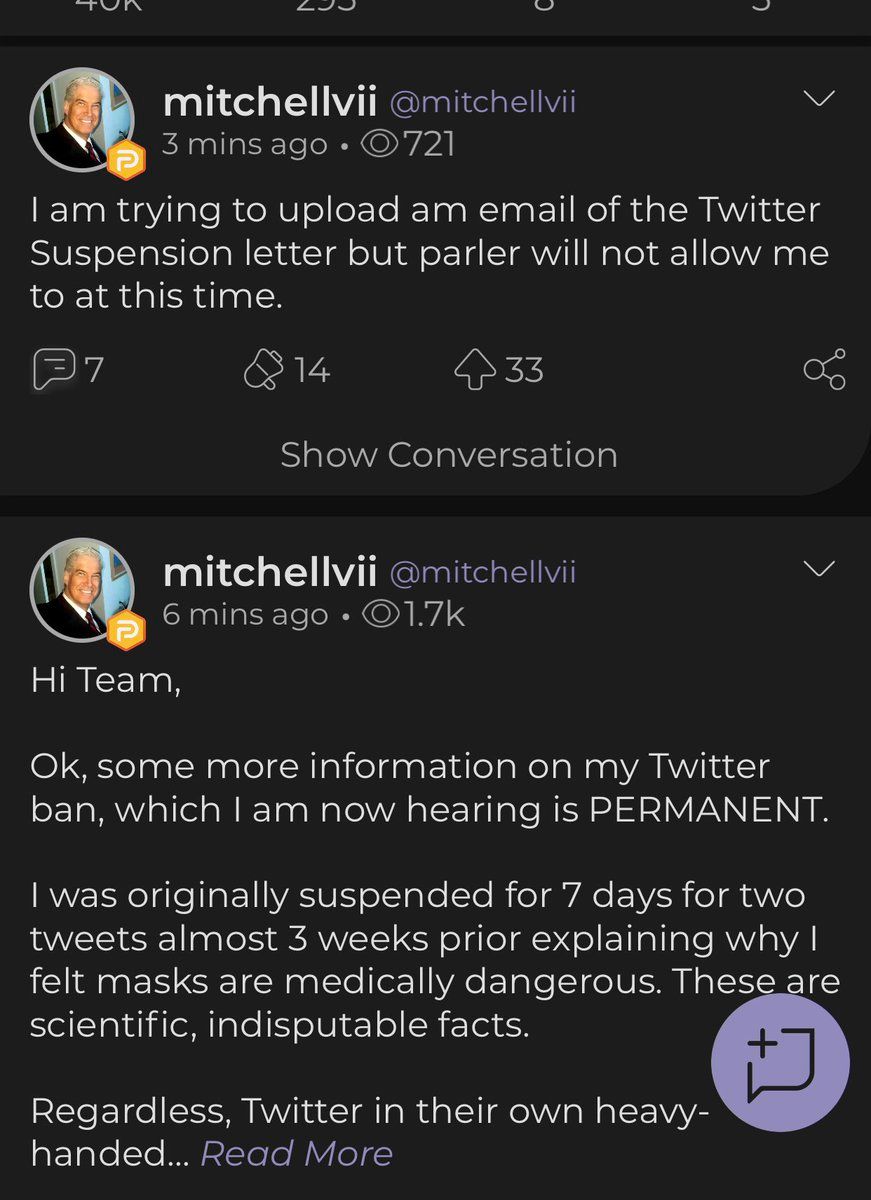Tap gold Parler badge on second avatar
The width and height of the screenshot is (871, 1200).
pyautogui.click(x=126, y=631)
